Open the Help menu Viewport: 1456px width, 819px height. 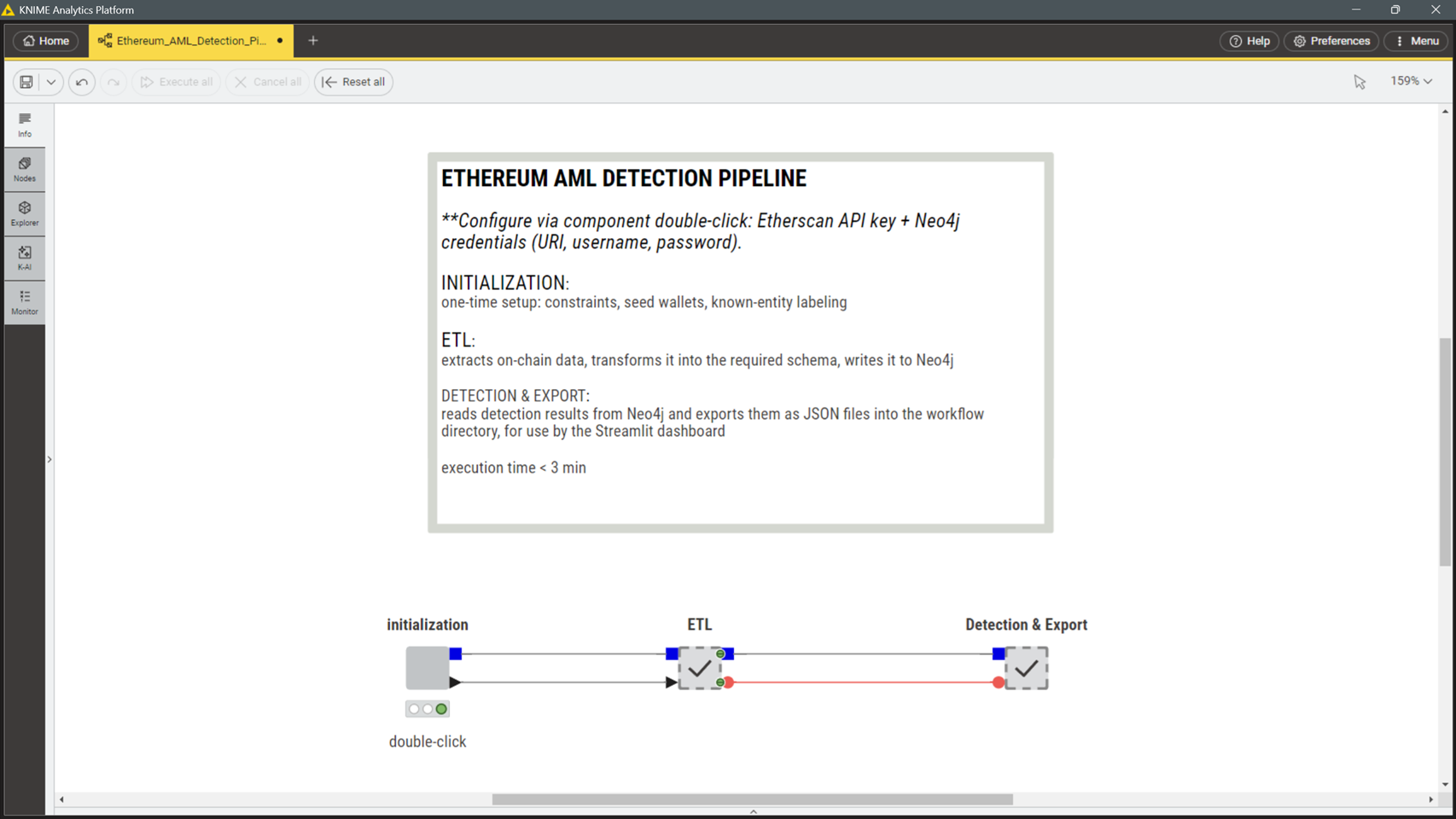1249,41
